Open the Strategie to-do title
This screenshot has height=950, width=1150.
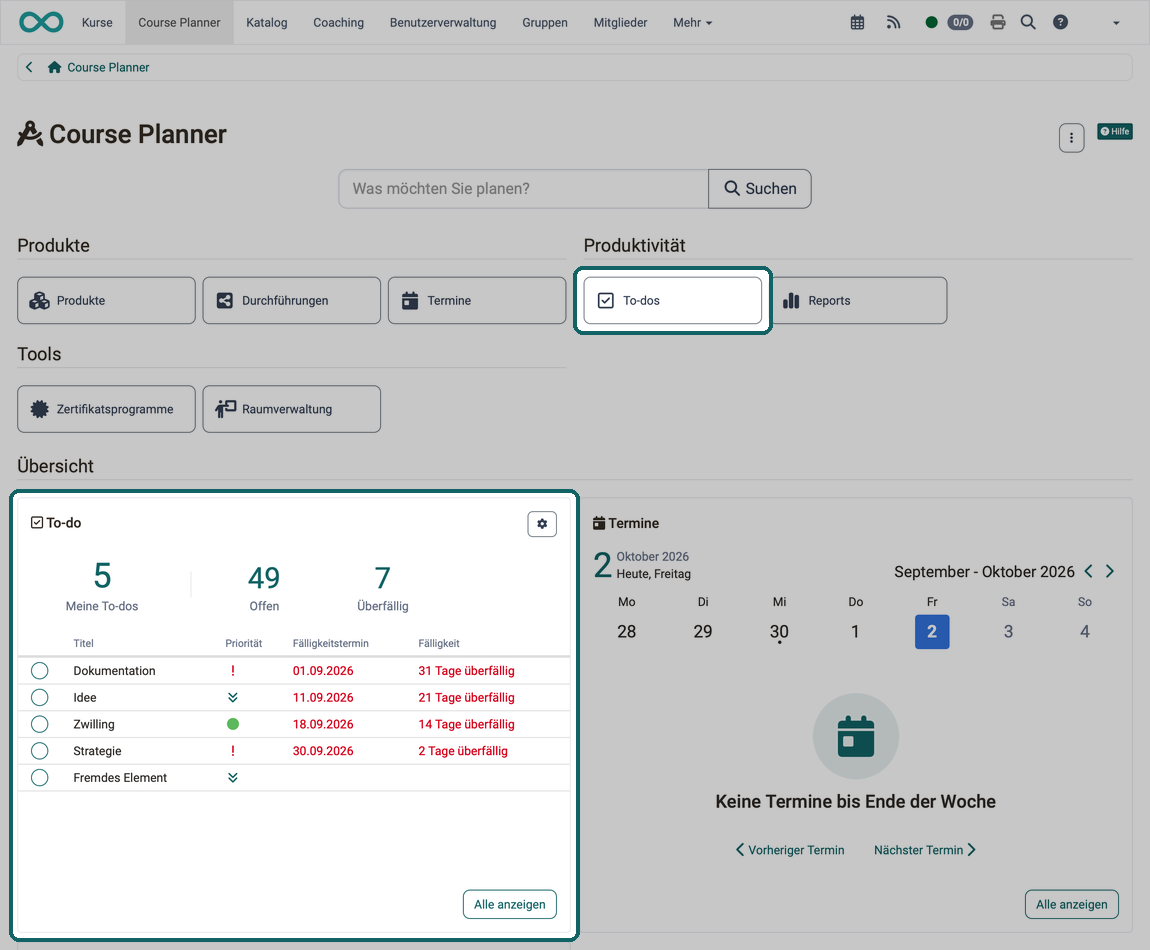coord(98,750)
